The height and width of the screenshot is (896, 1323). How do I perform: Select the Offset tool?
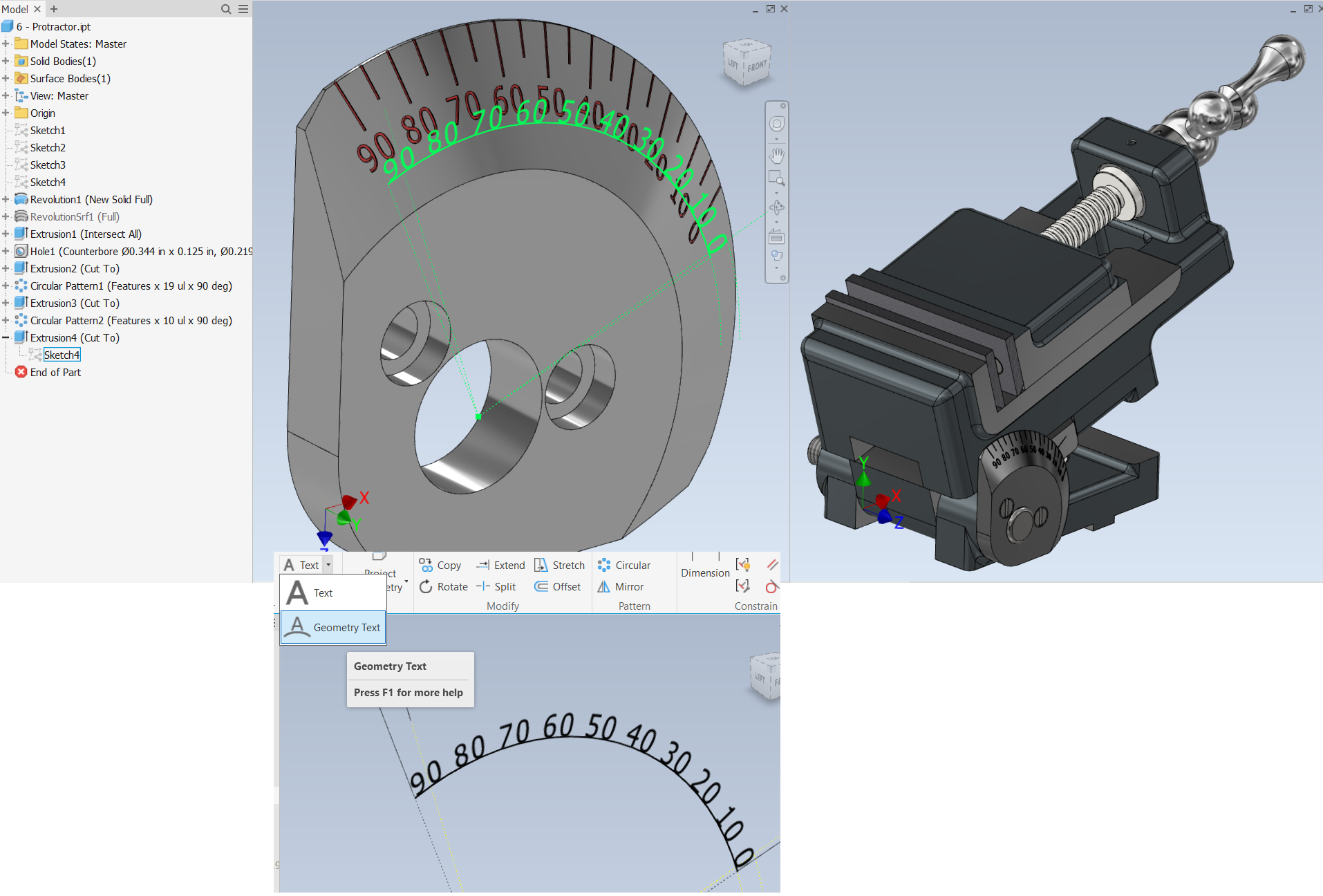pos(557,586)
